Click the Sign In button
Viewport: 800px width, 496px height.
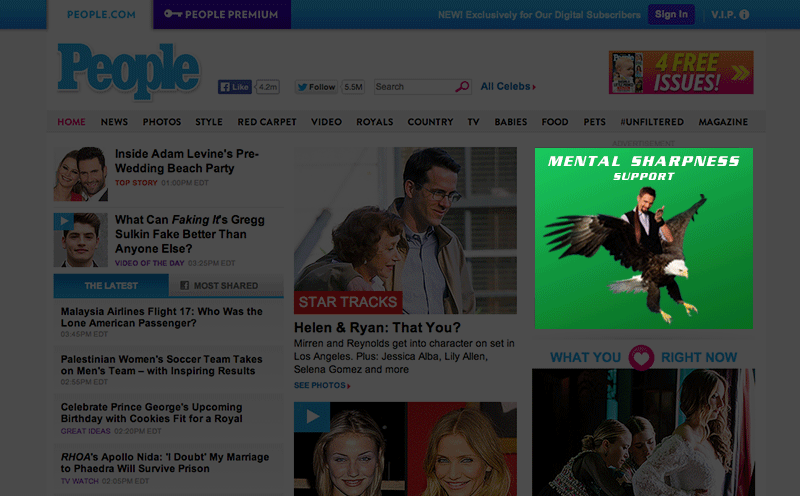coord(671,14)
